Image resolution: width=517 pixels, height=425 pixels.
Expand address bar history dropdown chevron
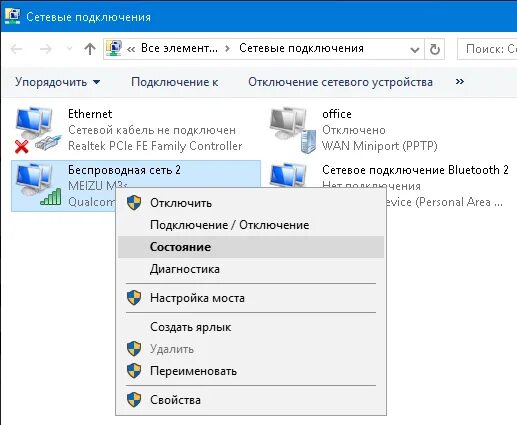(x=415, y=50)
